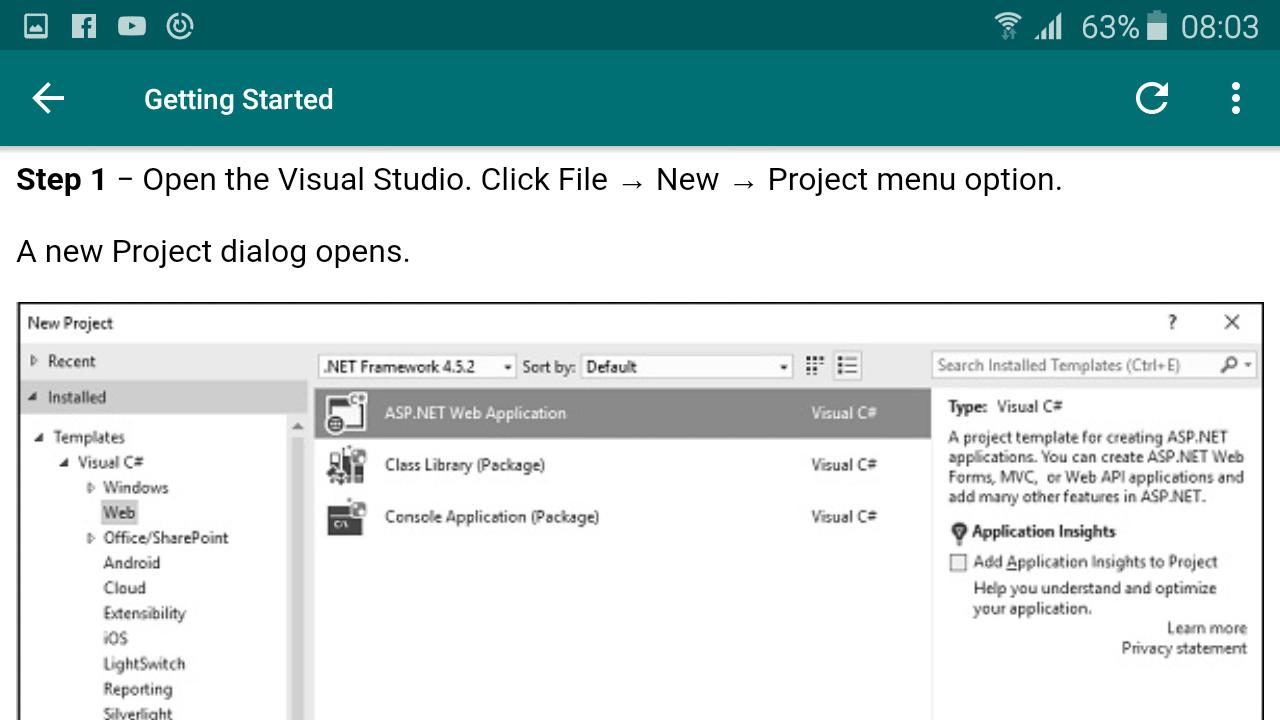Switch to small icons grid view

tap(815, 366)
